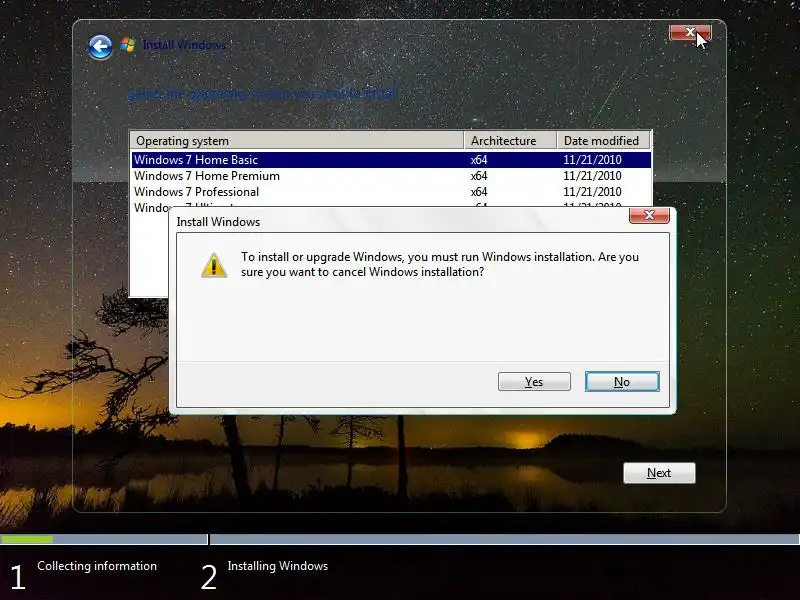800x600 pixels.
Task: Click 11/21/2010 in Home Basic row
Action: click(x=592, y=160)
